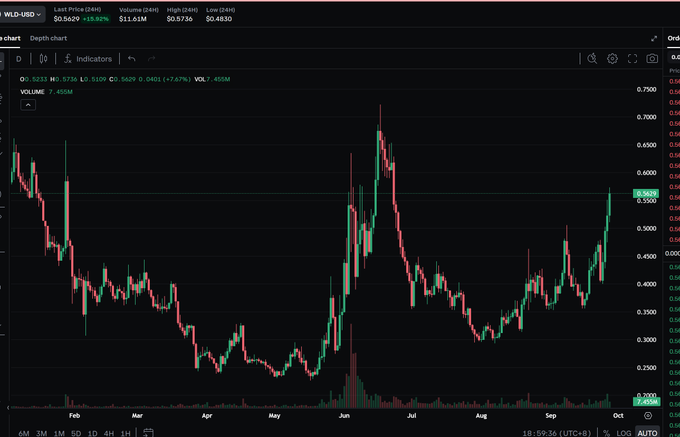
Task: Select the 1D time range
Action: pyautogui.click(x=92, y=433)
